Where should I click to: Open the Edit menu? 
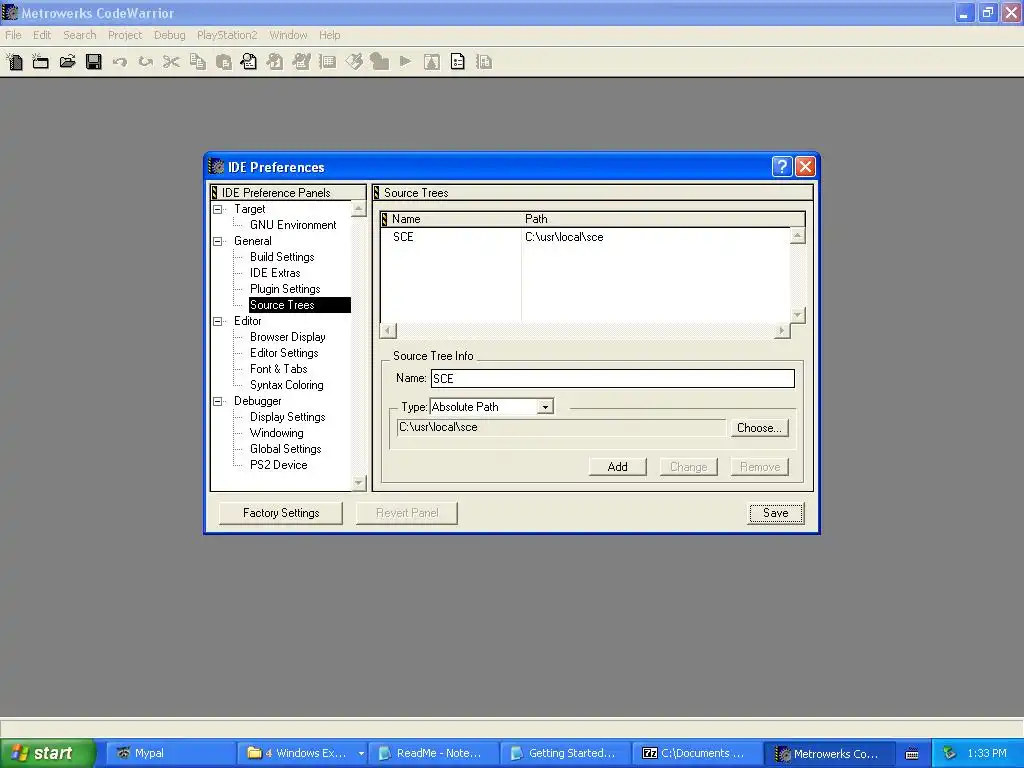click(42, 35)
